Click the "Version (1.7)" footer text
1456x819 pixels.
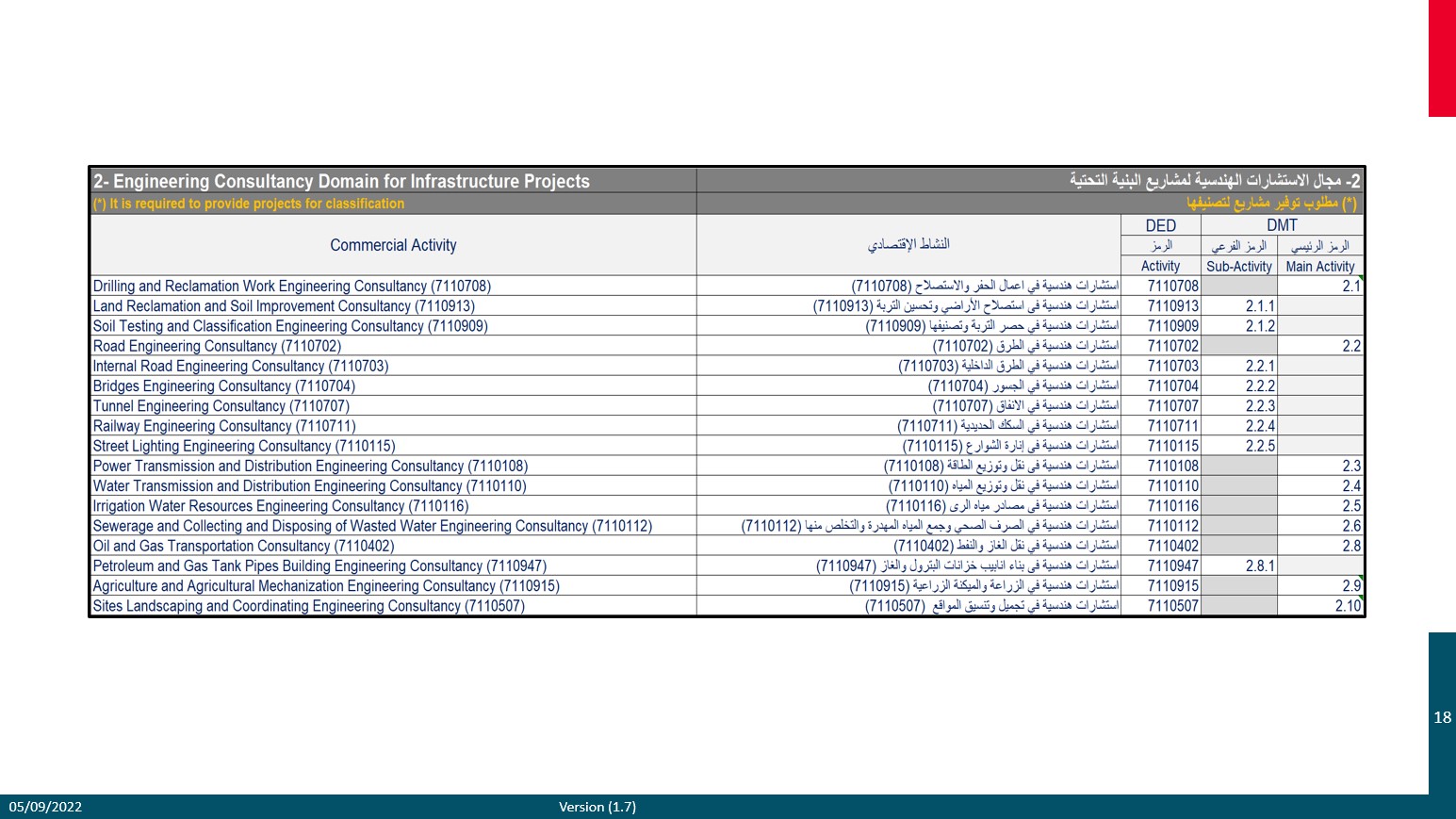pyautogui.click(x=597, y=807)
